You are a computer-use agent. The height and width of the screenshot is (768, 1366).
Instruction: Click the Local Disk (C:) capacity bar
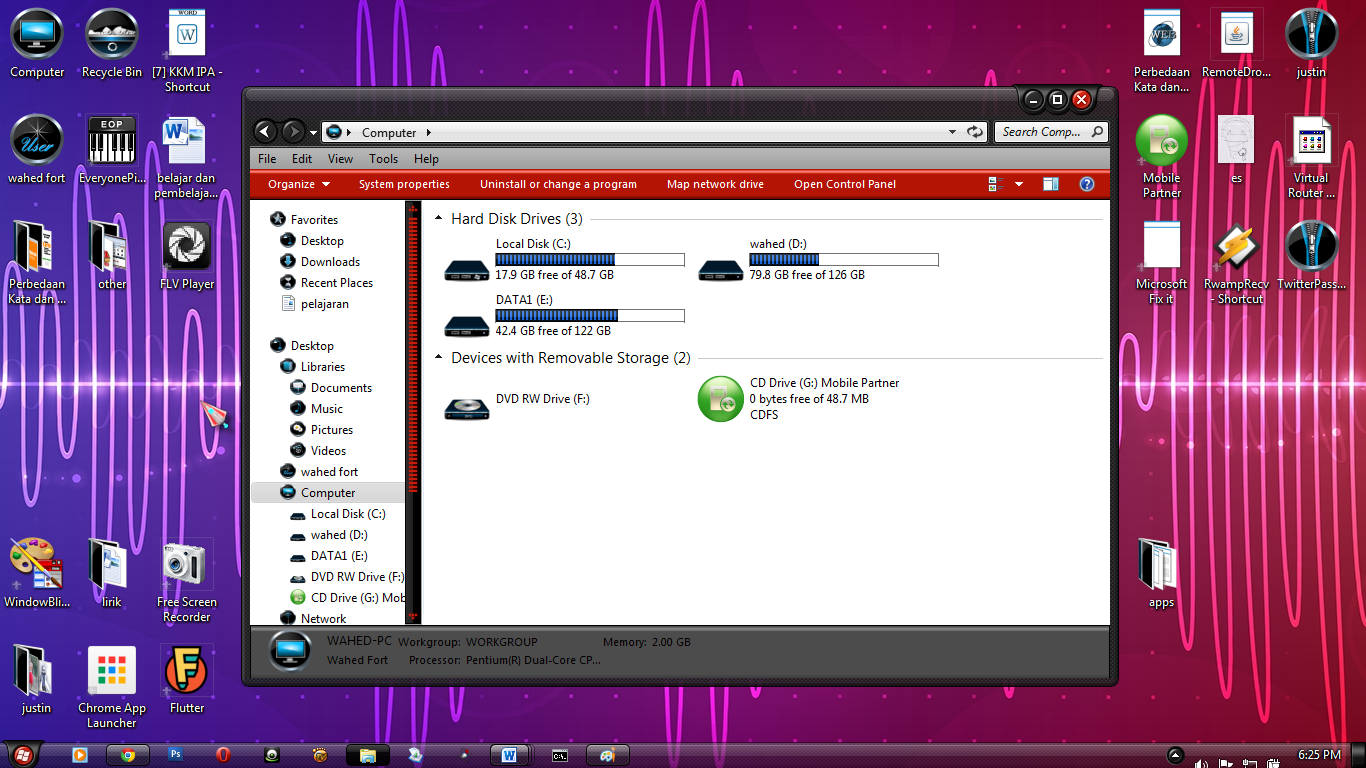point(589,259)
